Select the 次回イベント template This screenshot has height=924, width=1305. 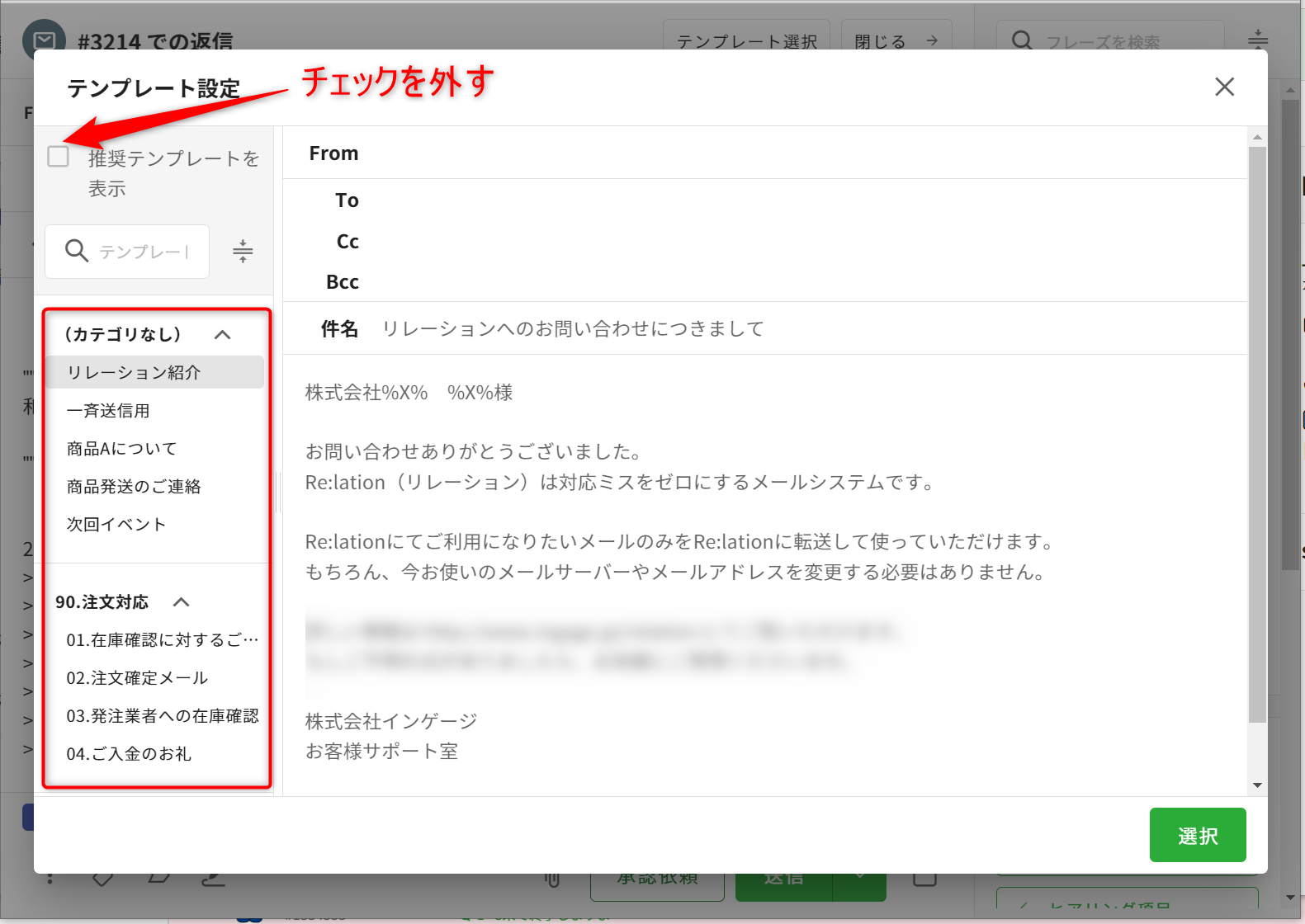[x=116, y=524]
